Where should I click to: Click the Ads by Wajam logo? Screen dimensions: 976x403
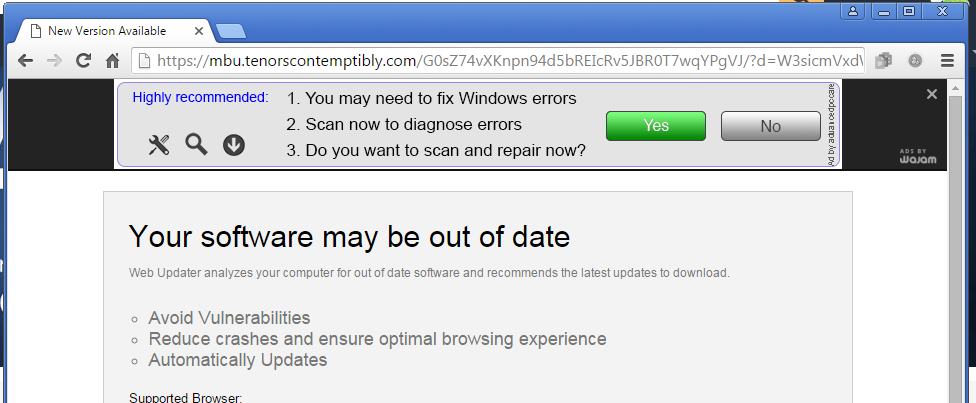[917, 157]
